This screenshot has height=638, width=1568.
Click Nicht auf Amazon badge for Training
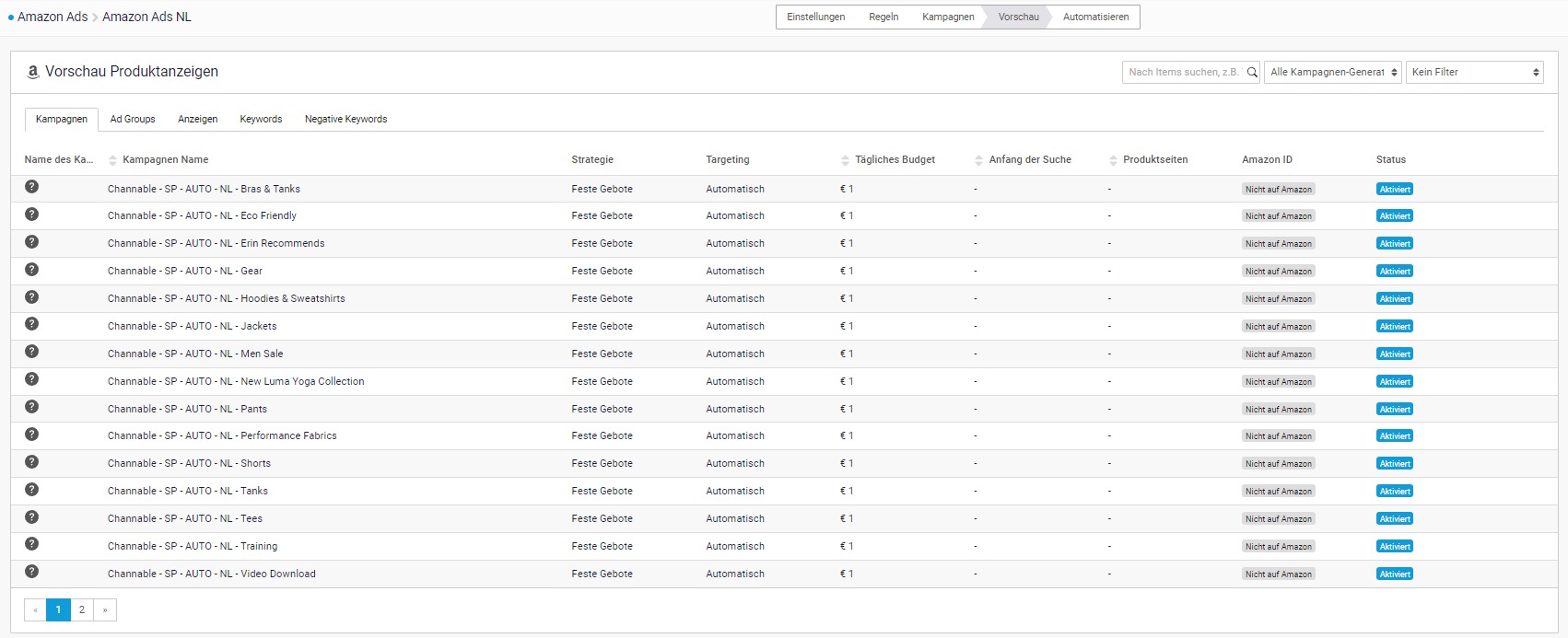1278,546
